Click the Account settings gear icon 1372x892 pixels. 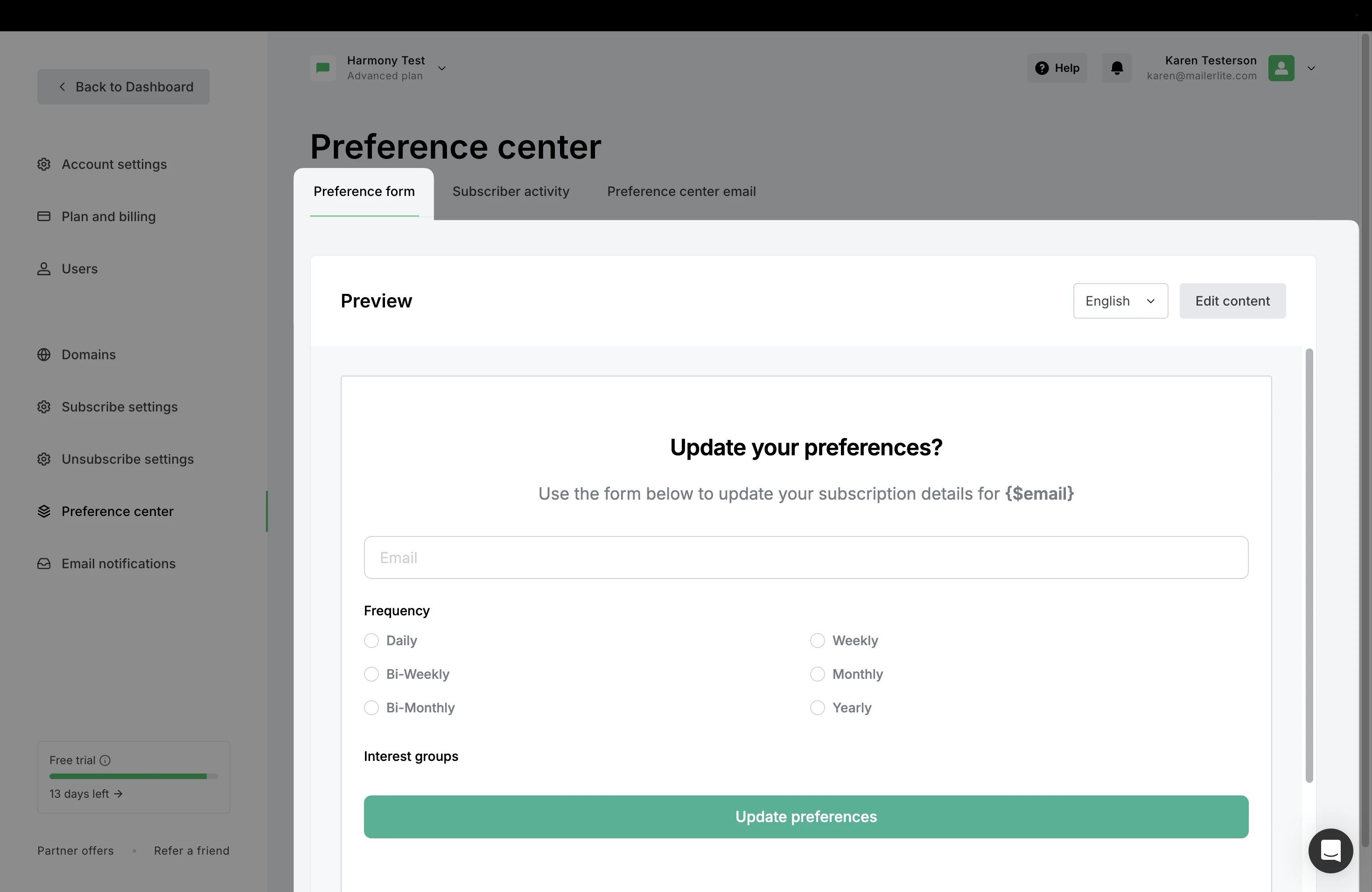pyautogui.click(x=44, y=164)
